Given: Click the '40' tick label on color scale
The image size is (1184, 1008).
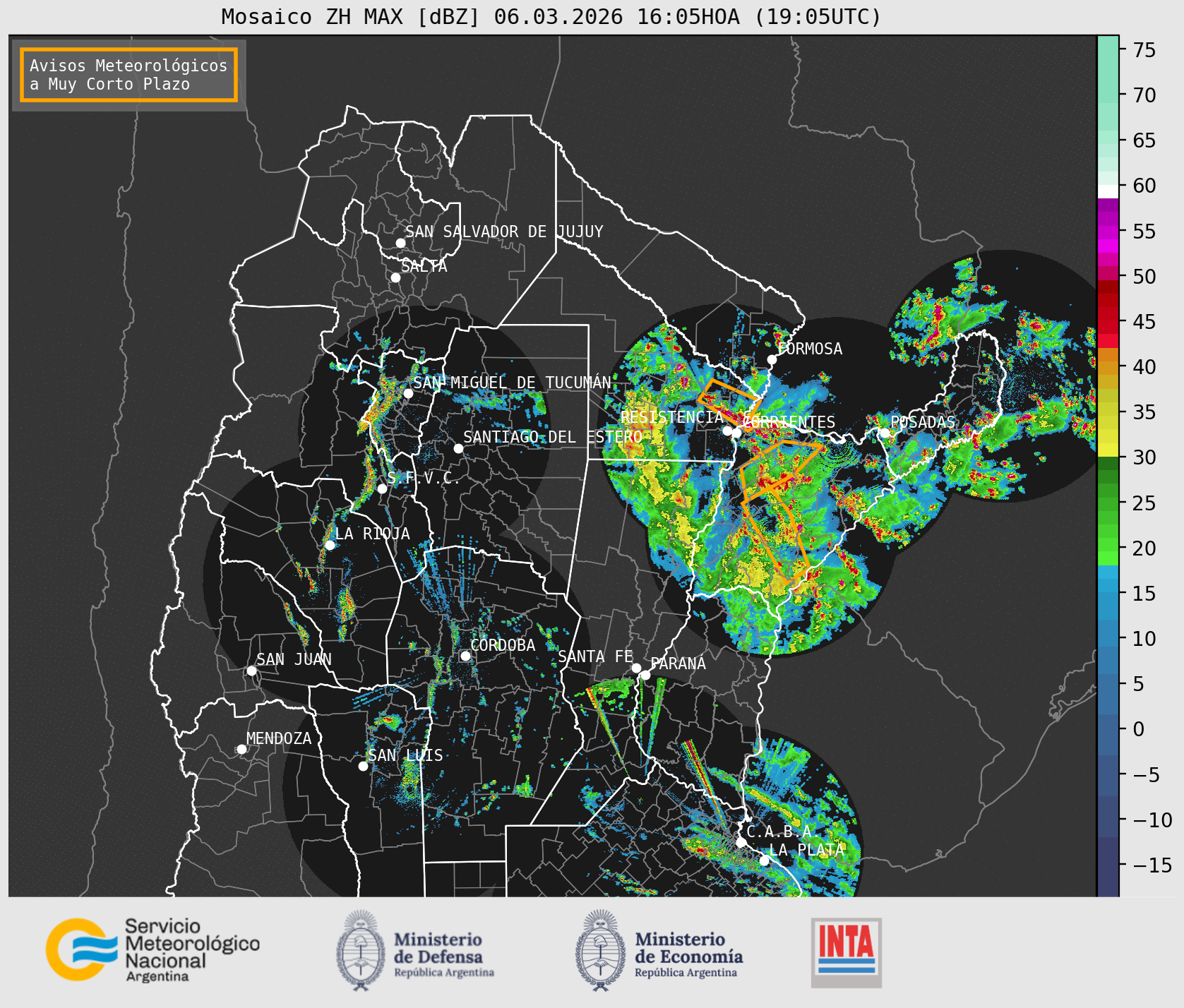Looking at the screenshot, I should point(1144,367).
